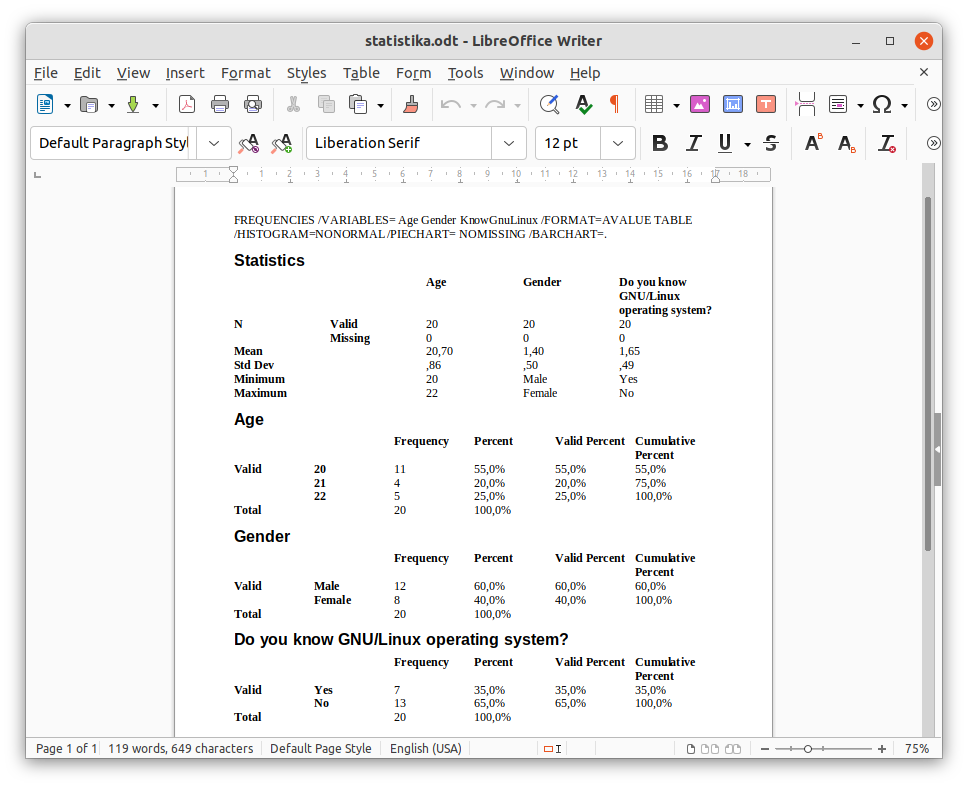Screen dimensions: 968x787
Task: Open the Edit menu
Action: click(87, 73)
